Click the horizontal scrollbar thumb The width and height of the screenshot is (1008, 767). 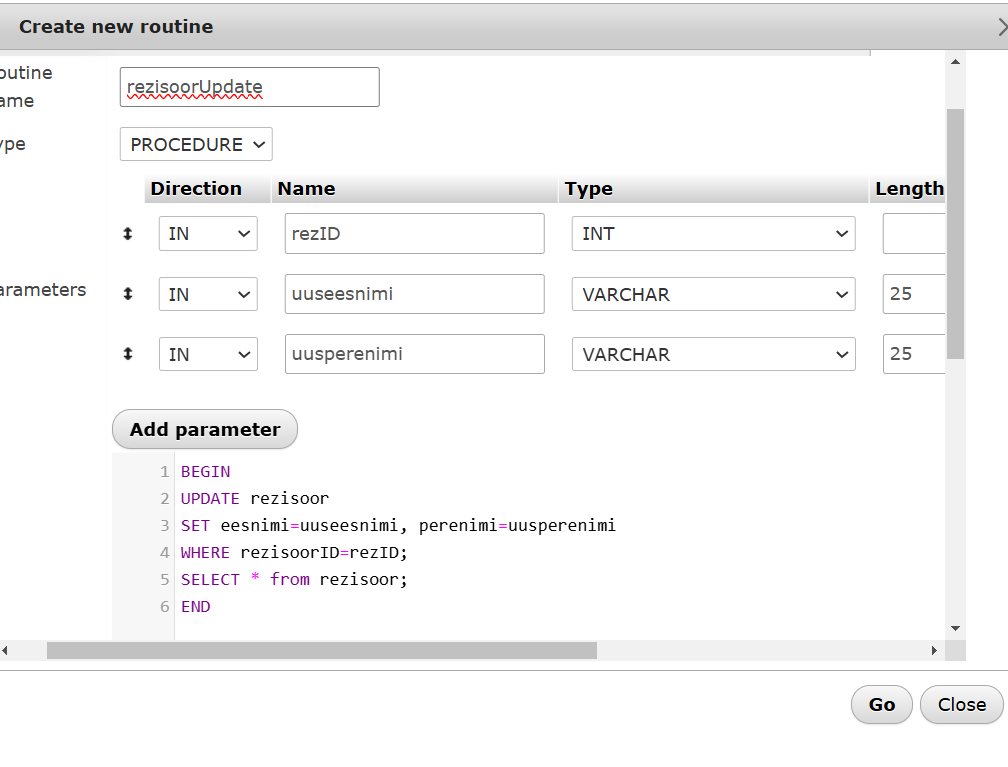321,650
